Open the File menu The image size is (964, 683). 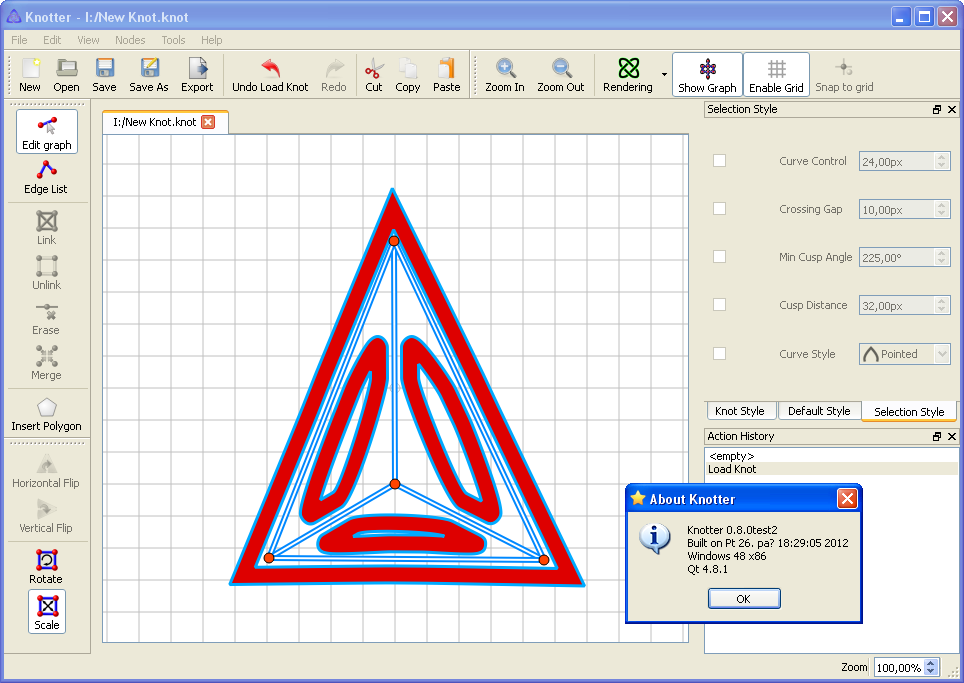coord(19,40)
